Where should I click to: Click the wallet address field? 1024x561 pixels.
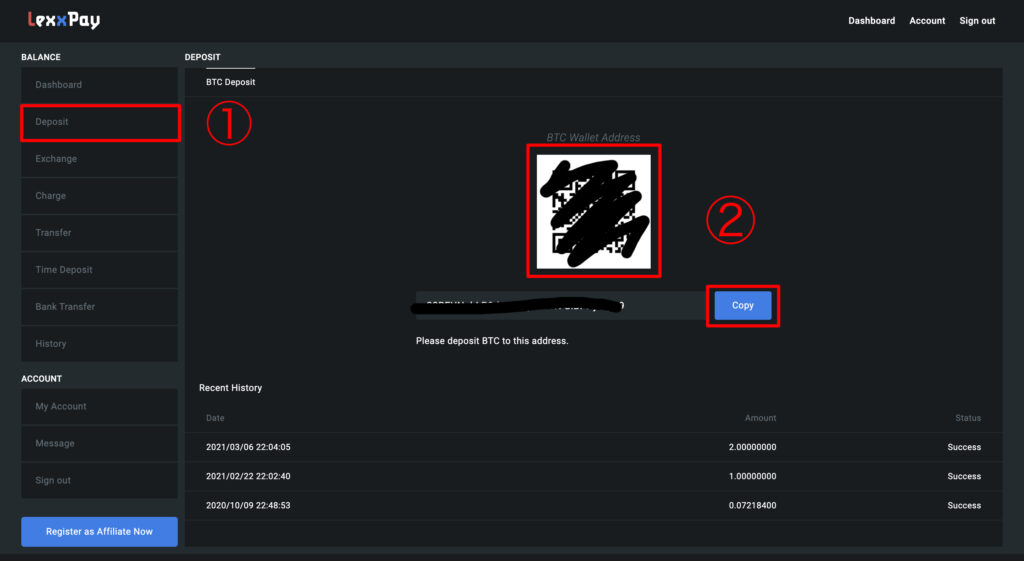pyautogui.click(x=560, y=306)
